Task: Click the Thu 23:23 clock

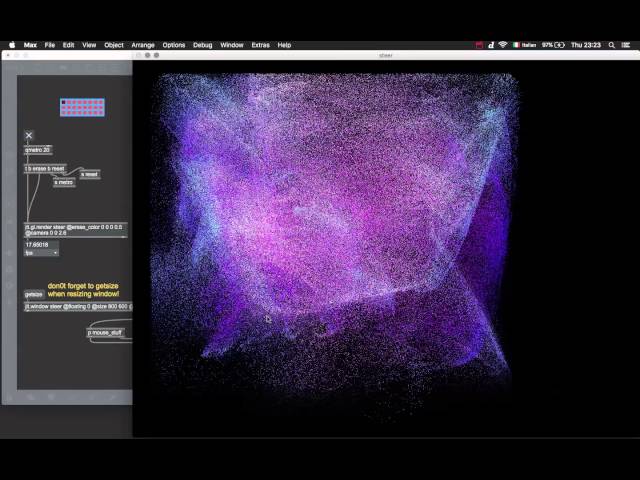Action: (586, 45)
